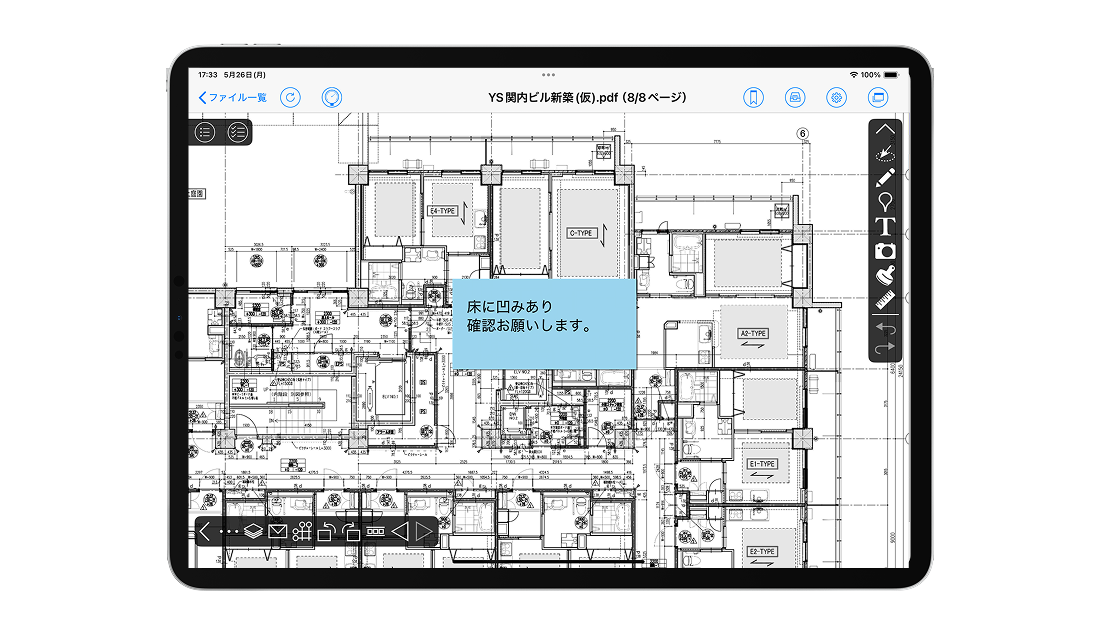Open the bookmark icon in header

753,97
